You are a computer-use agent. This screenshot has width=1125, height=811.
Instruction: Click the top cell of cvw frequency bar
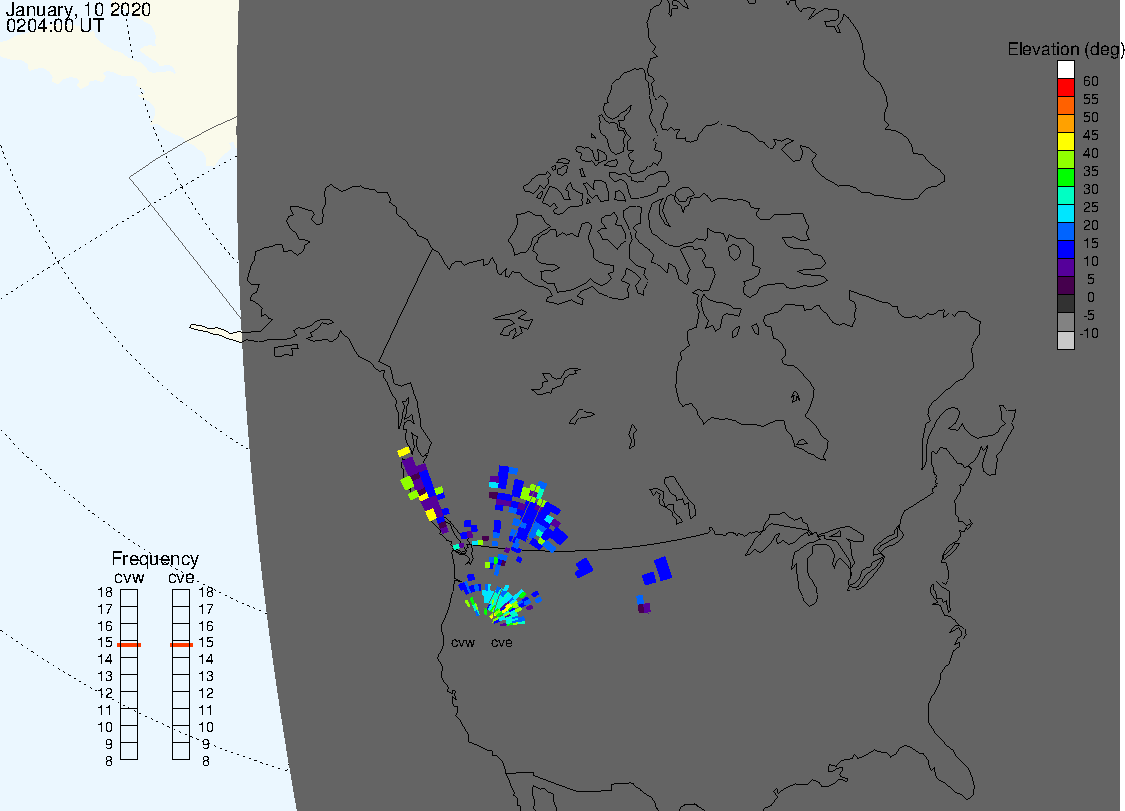(129, 598)
